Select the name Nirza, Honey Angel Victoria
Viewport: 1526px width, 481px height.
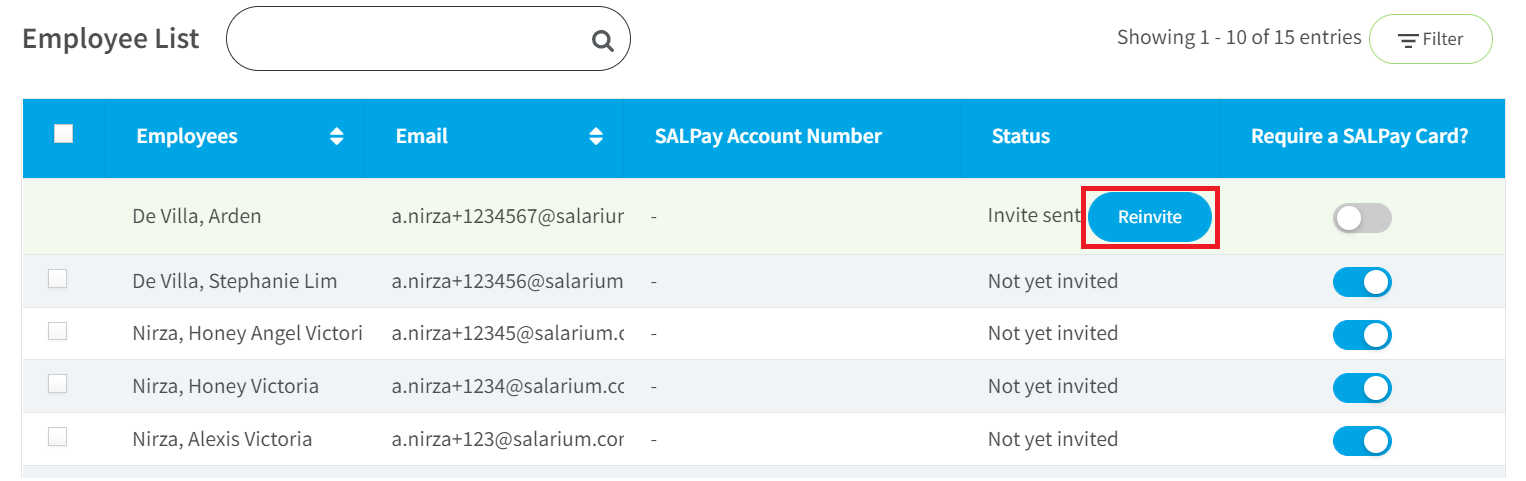(247, 333)
